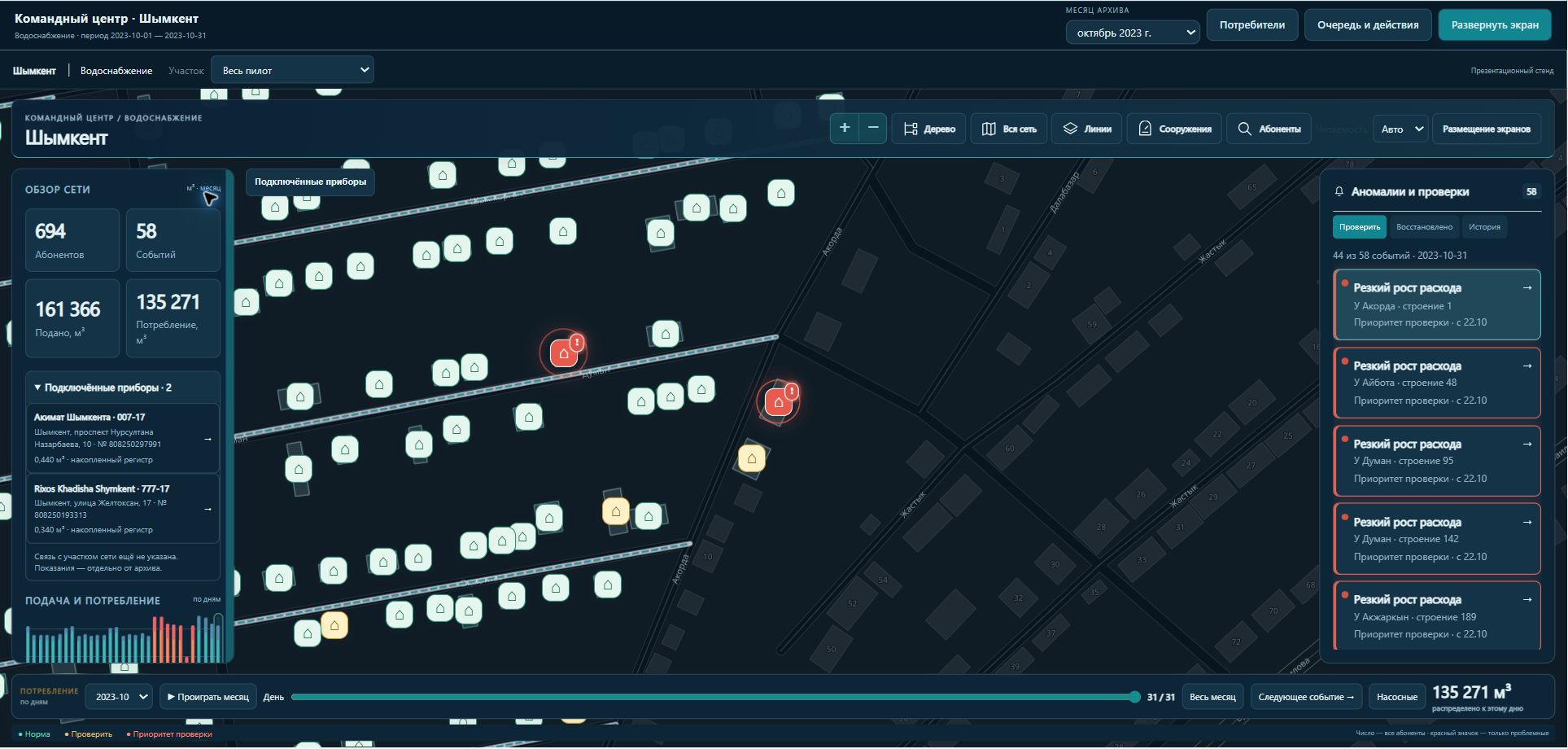The height and width of the screenshot is (749, 1568).
Task: Open the Дерево tree view
Action: pos(929,129)
